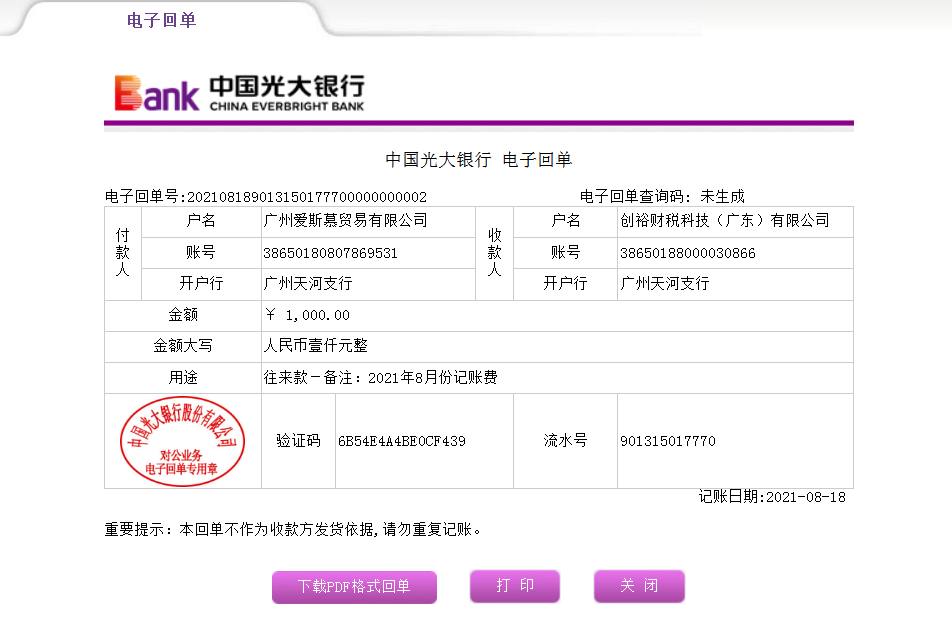Click the 用途 label cell
This screenshot has width=952, height=632.
coord(183,378)
